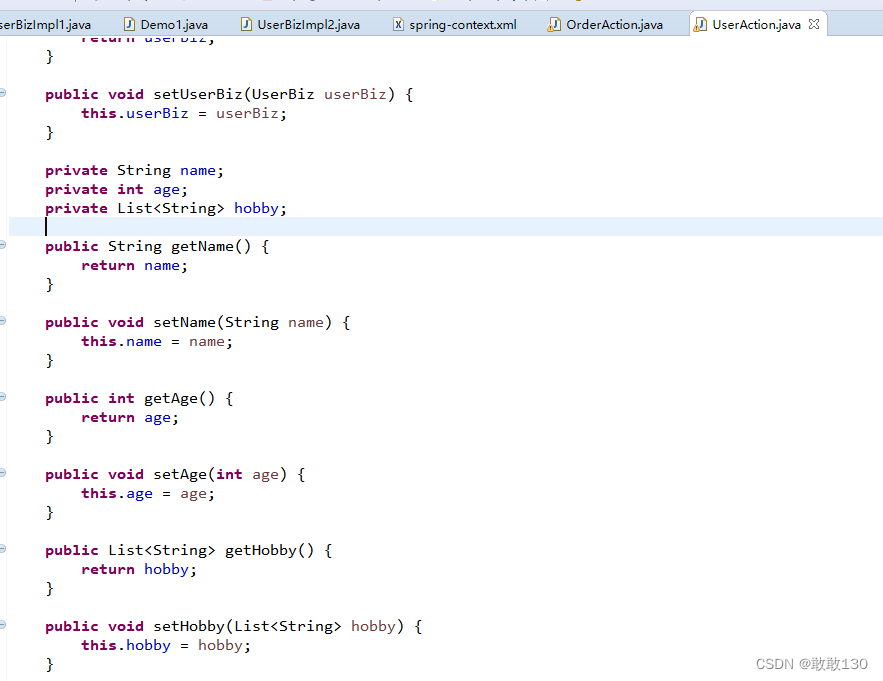Close the UserAction.java editor tab
Image resolution: width=883 pixels, height=681 pixels.
(x=814, y=24)
